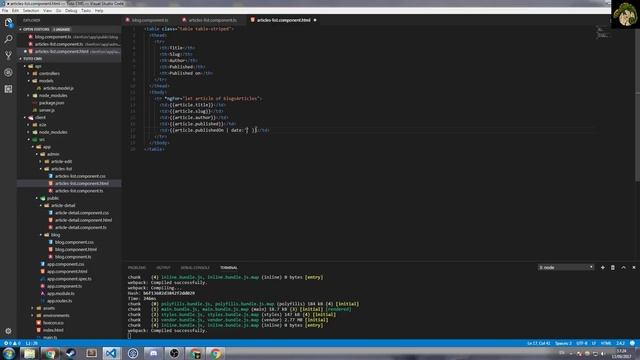Open the Source Control view
Viewport: 640px width, 360px height.
point(8,56)
